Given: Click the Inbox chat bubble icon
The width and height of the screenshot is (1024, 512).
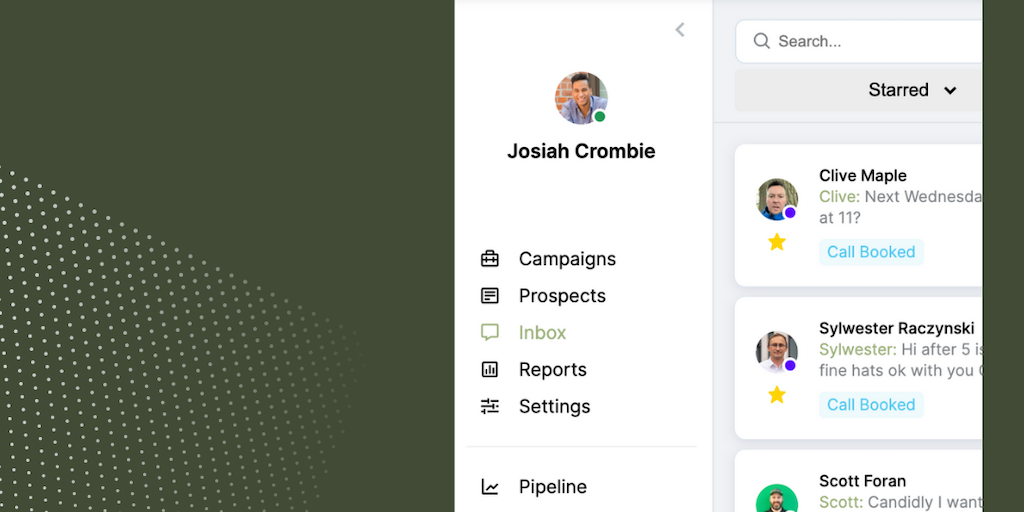Looking at the screenshot, I should tap(490, 333).
